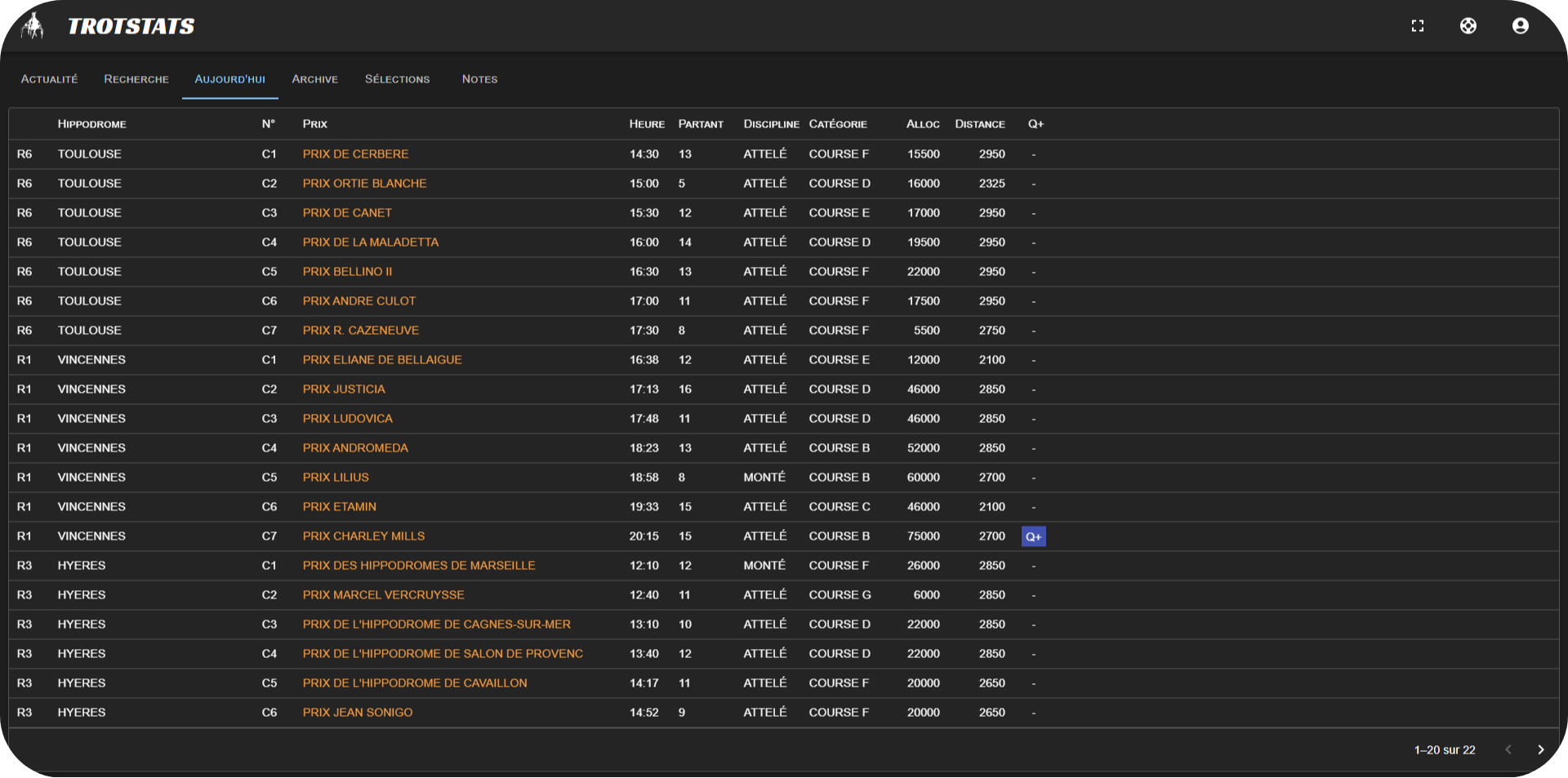
Task: Select the Aujourd'hui tab
Action: (x=230, y=79)
